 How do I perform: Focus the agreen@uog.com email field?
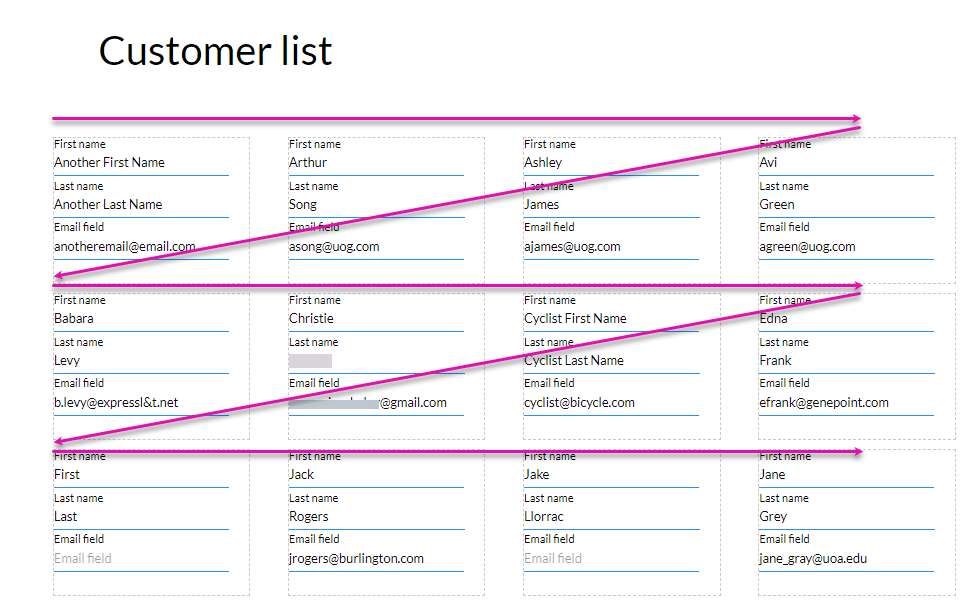click(x=845, y=247)
